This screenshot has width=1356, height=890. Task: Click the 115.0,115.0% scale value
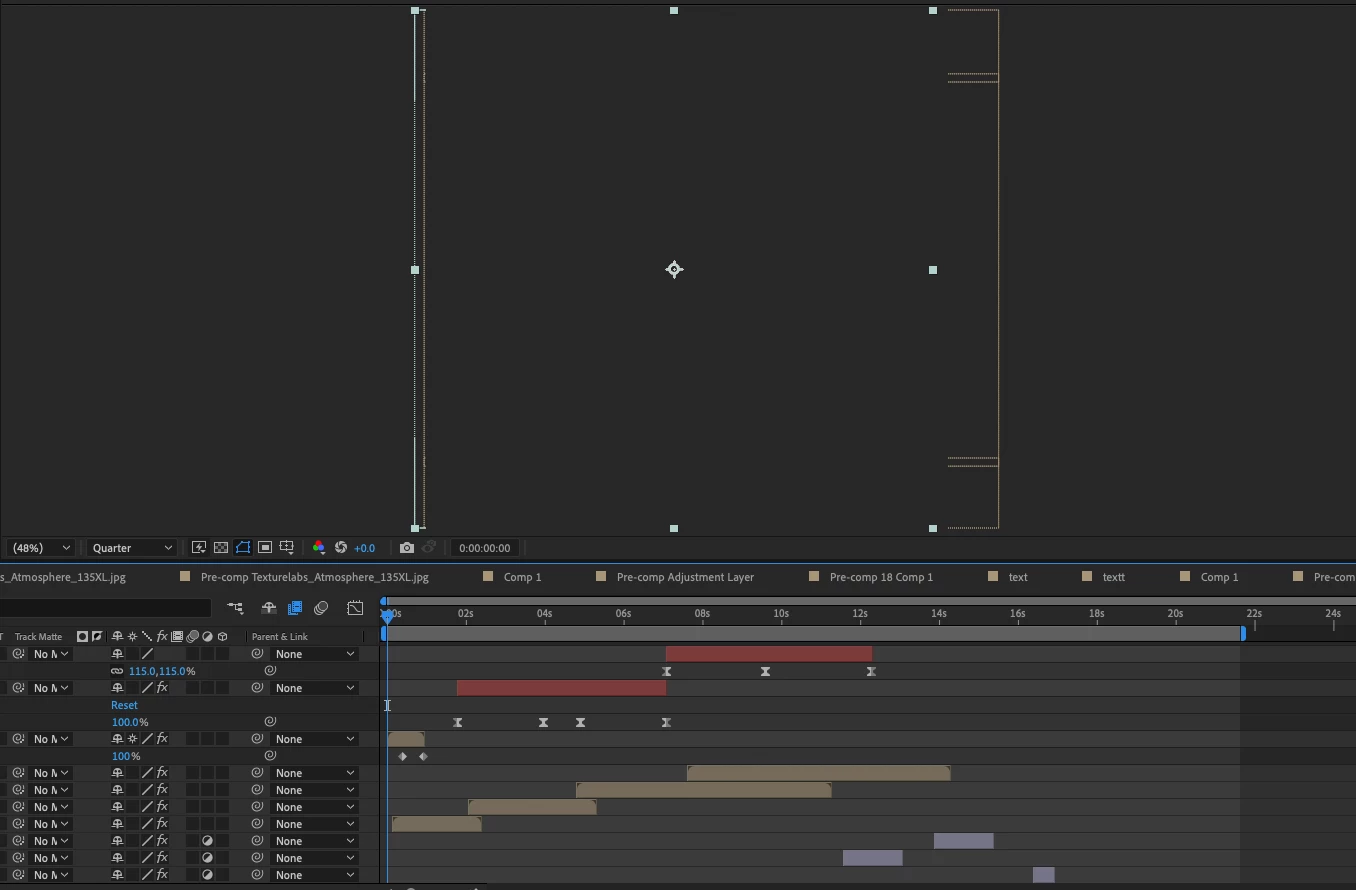[x=162, y=671]
